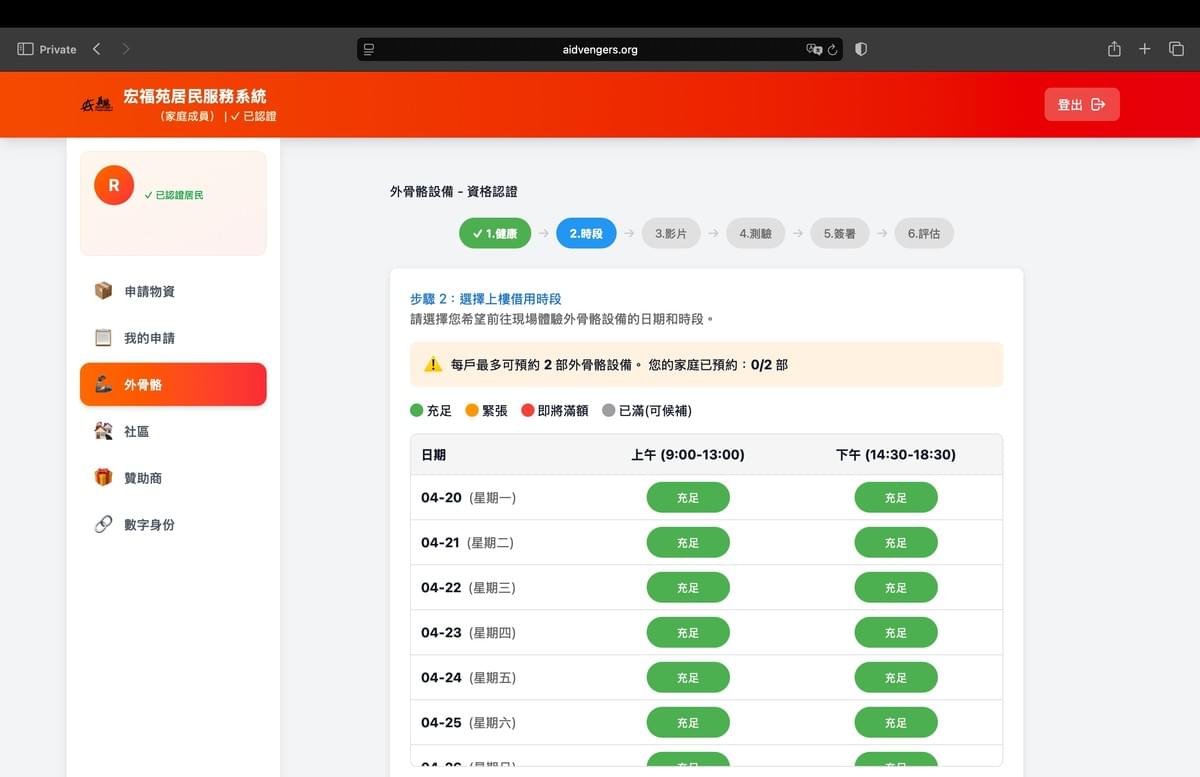Viewport: 1200px width, 777px height.
Task: Click the privacy shield icon
Action: [861, 49]
